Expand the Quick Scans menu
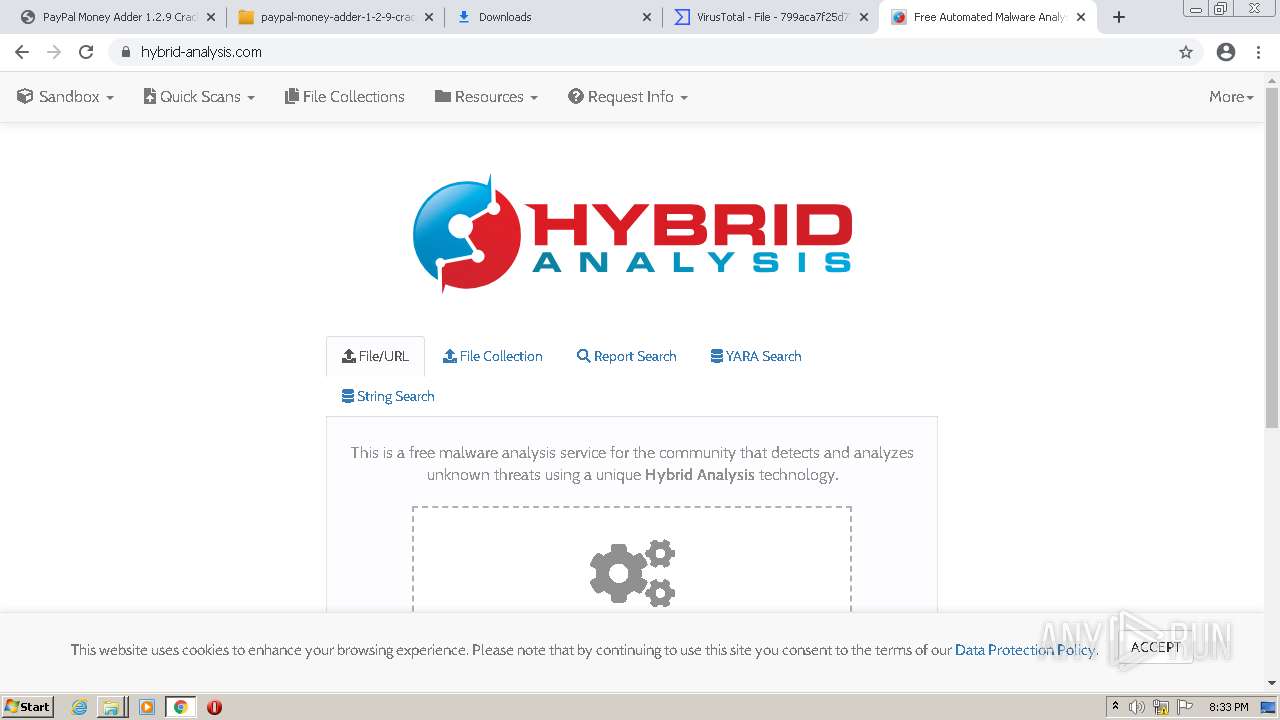1280x720 pixels. tap(199, 97)
